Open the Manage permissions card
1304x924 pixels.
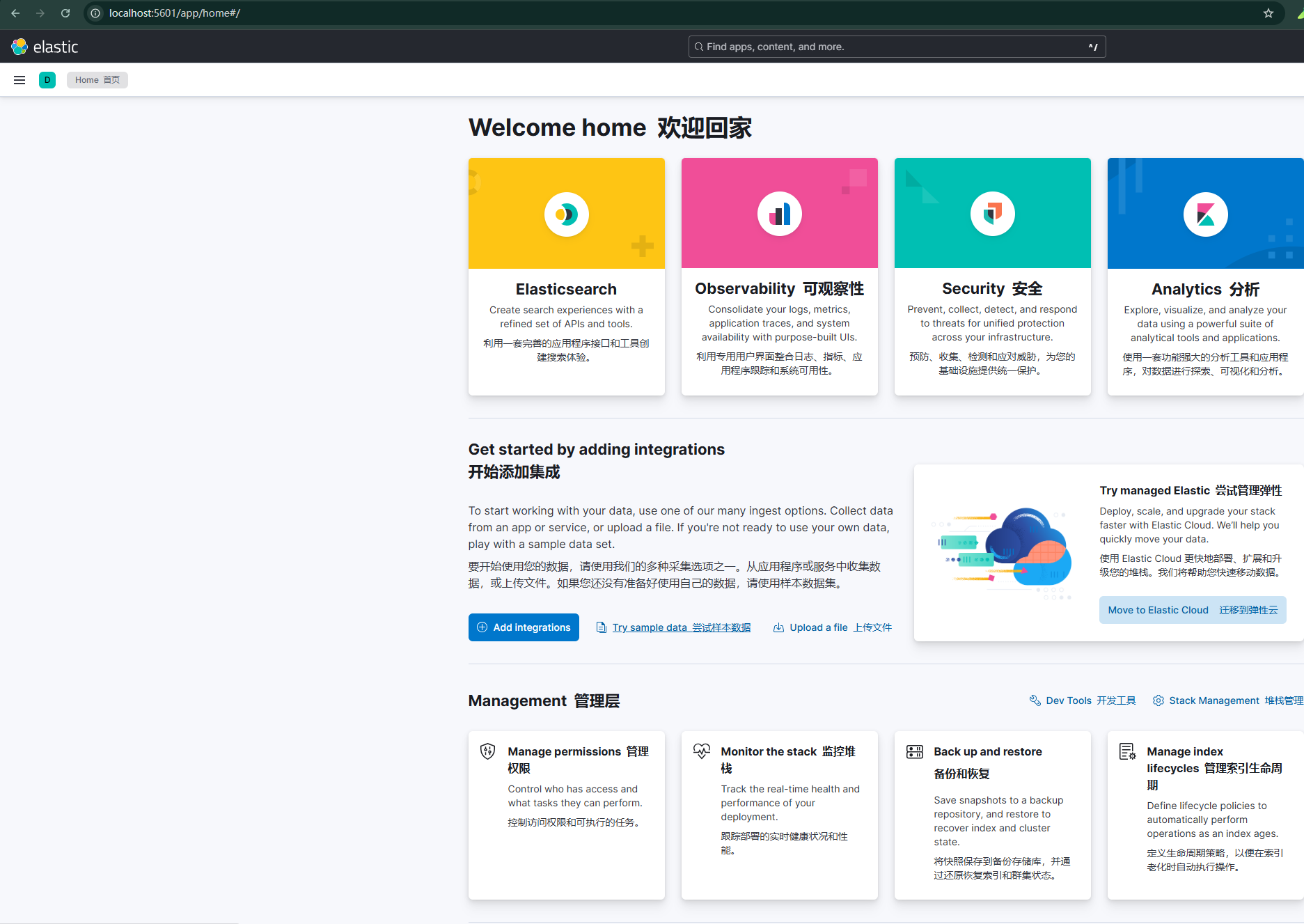click(566, 815)
